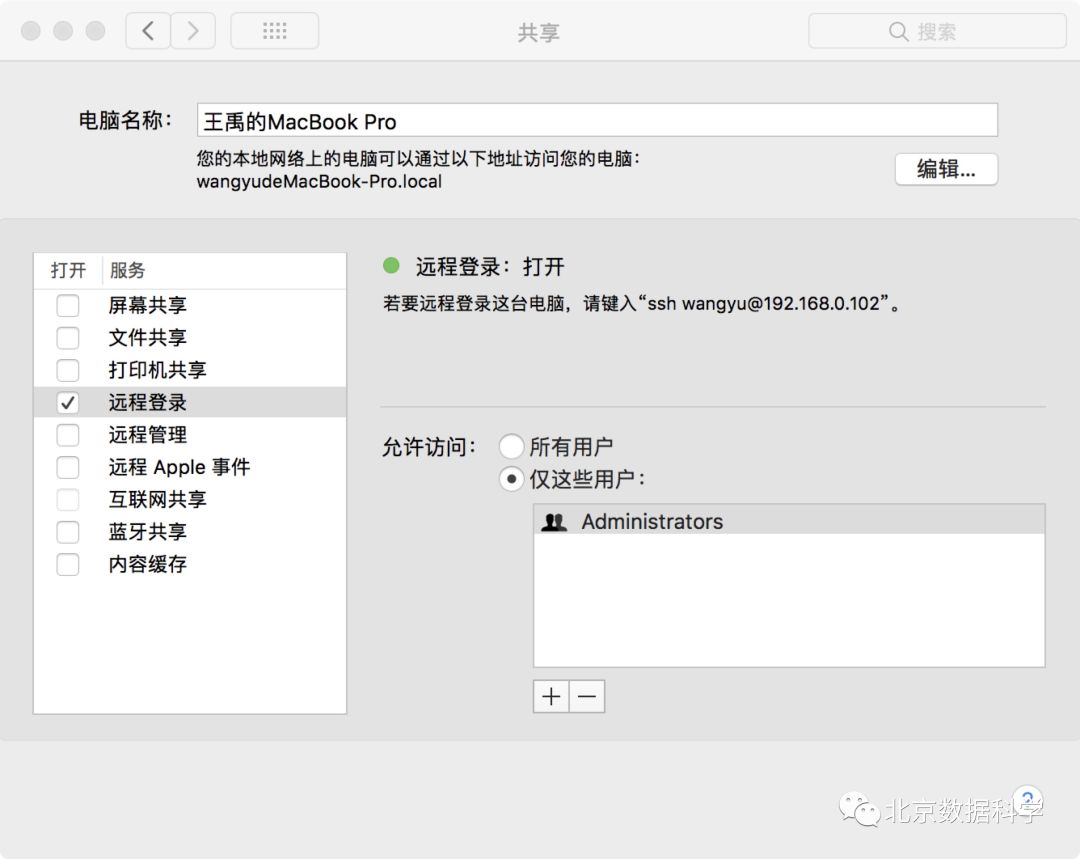This screenshot has width=1080, height=859.
Task: Enable 文件共享 checkbox
Action: (x=67, y=338)
